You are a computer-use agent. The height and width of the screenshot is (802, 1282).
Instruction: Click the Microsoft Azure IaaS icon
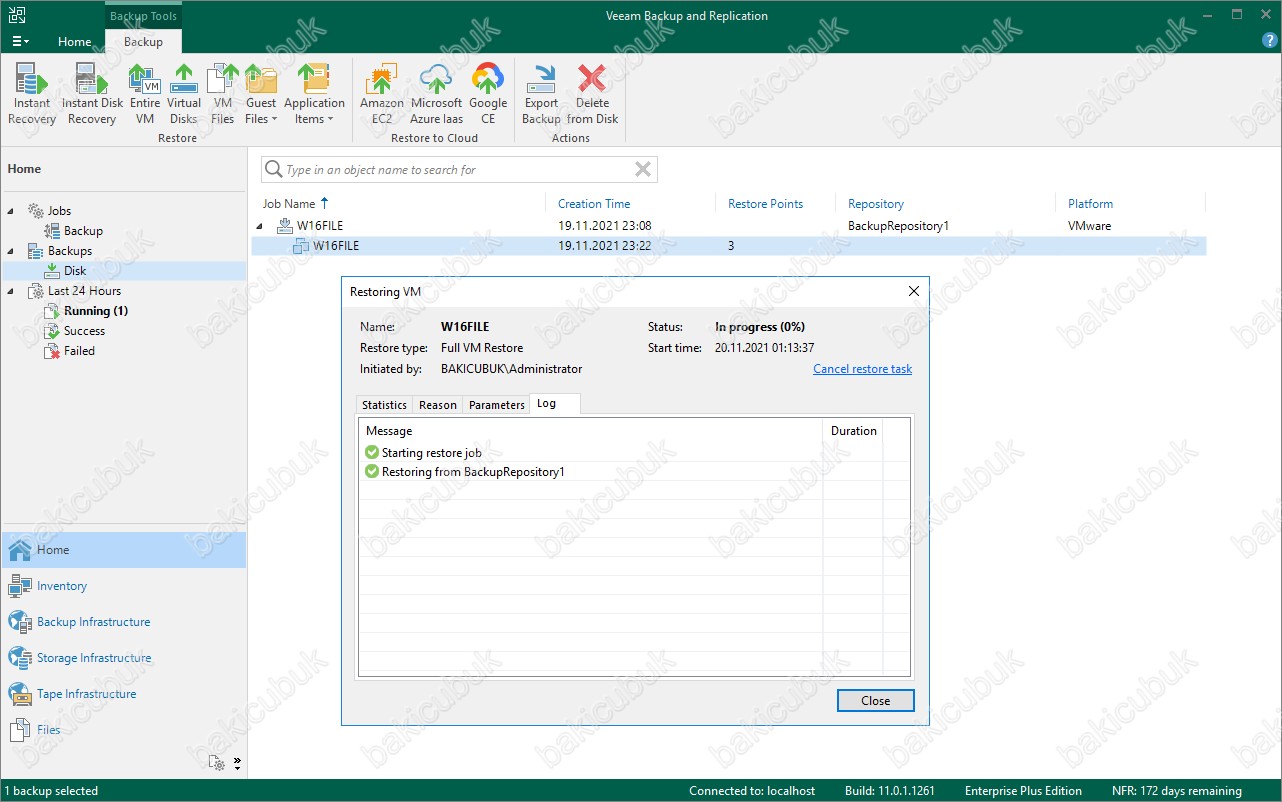point(437,94)
